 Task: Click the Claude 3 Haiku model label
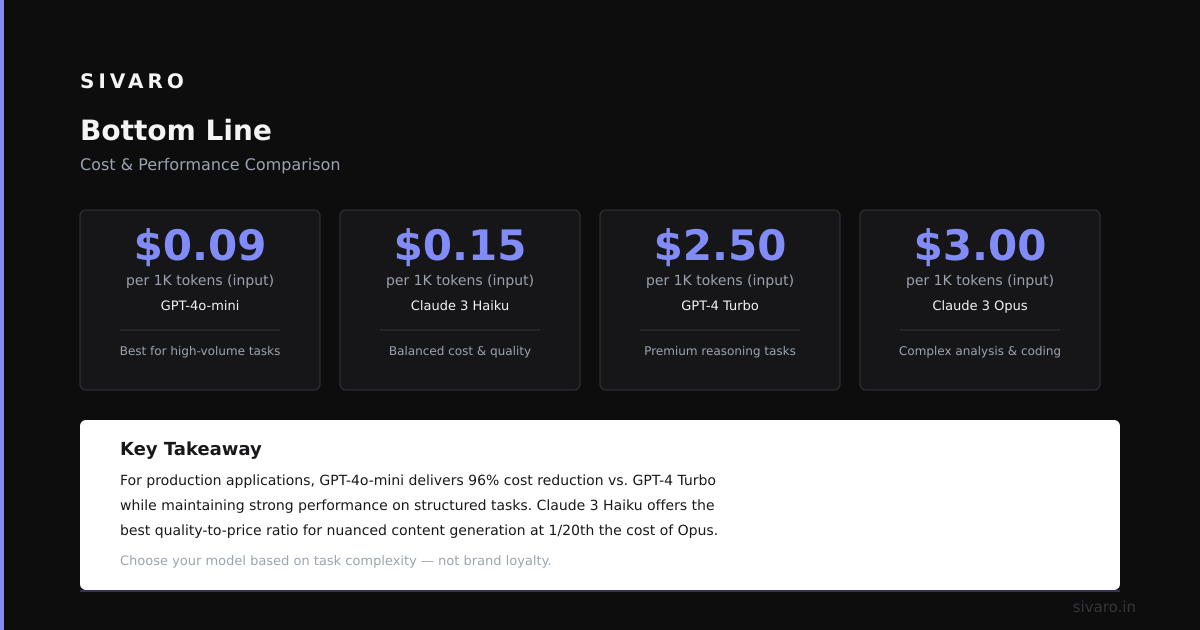pos(460,305)
